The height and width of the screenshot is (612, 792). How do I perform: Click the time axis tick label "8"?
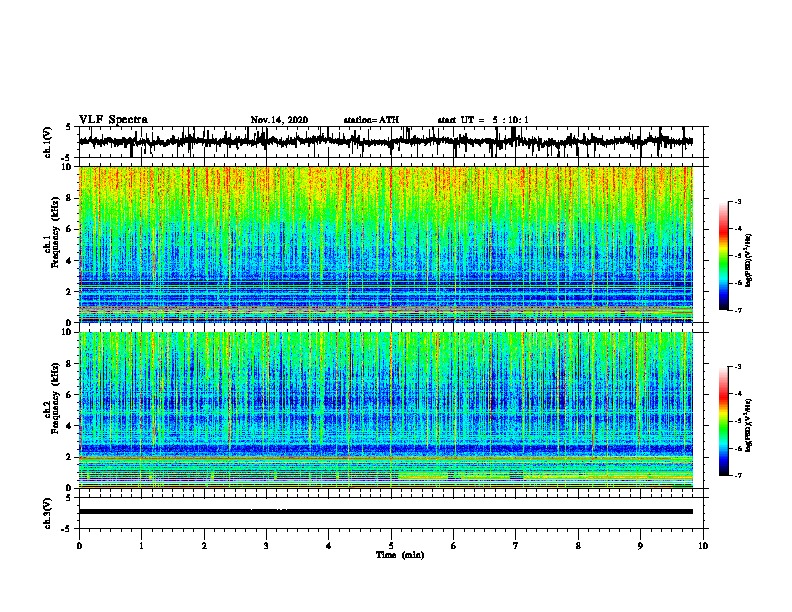coord(578,546)
